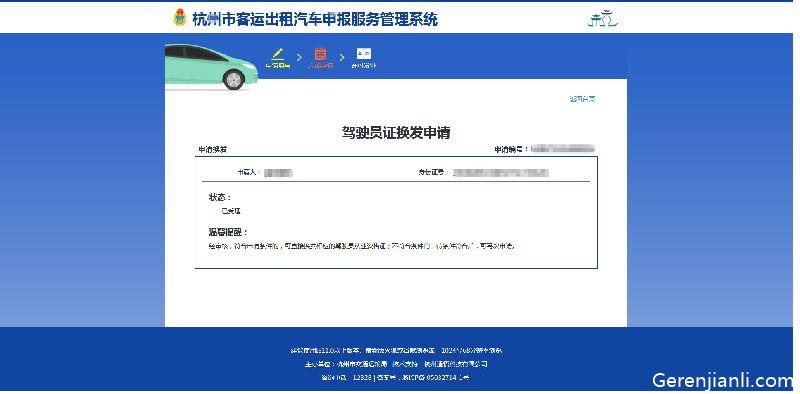Click the system title 杭州市客运出租汽车申报服务管理系统
This screenshot has height=394, width=800.
315,19
